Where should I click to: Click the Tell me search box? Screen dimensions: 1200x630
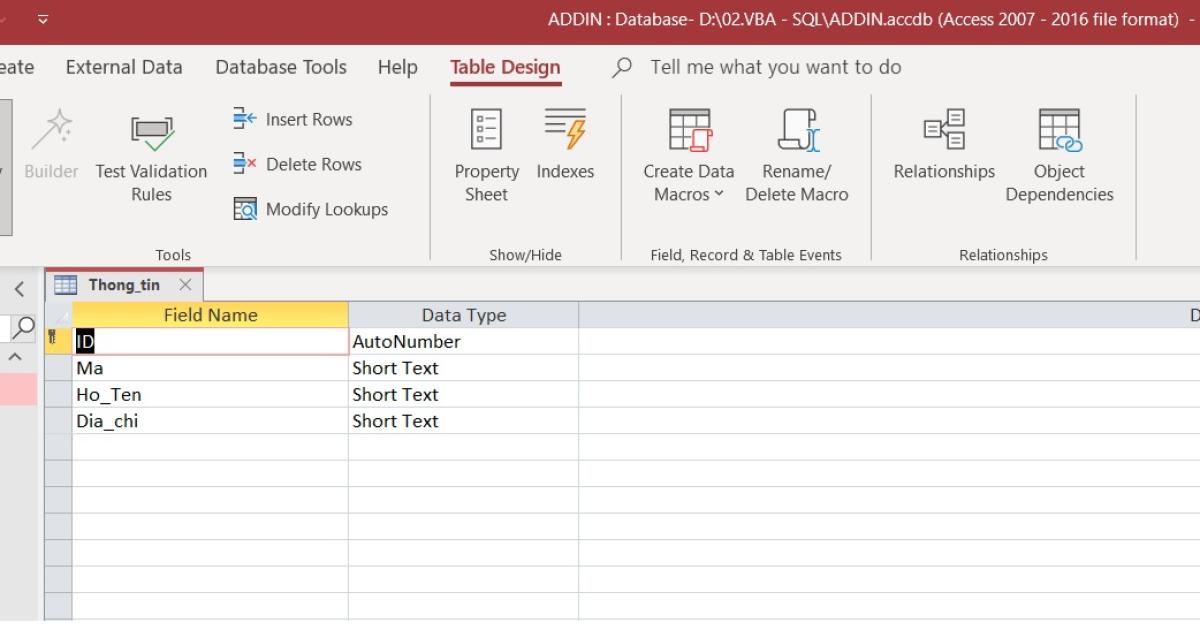[x=775, y=67]
